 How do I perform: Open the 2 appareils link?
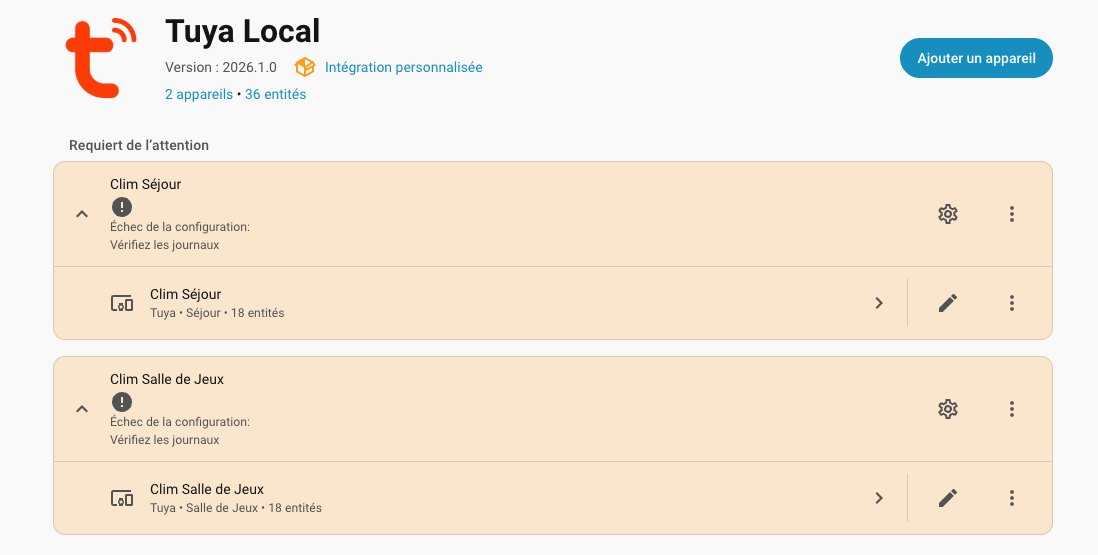pos(199,94)
